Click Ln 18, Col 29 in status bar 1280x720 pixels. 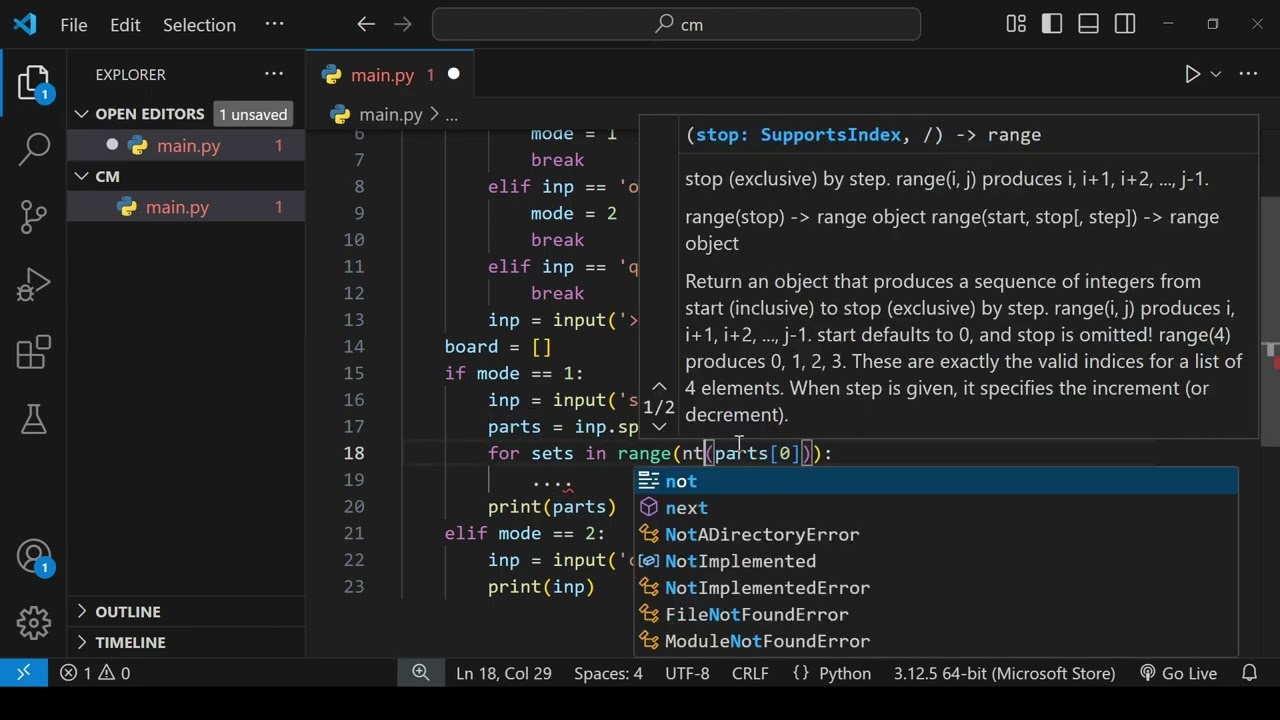tap(504, 673)
